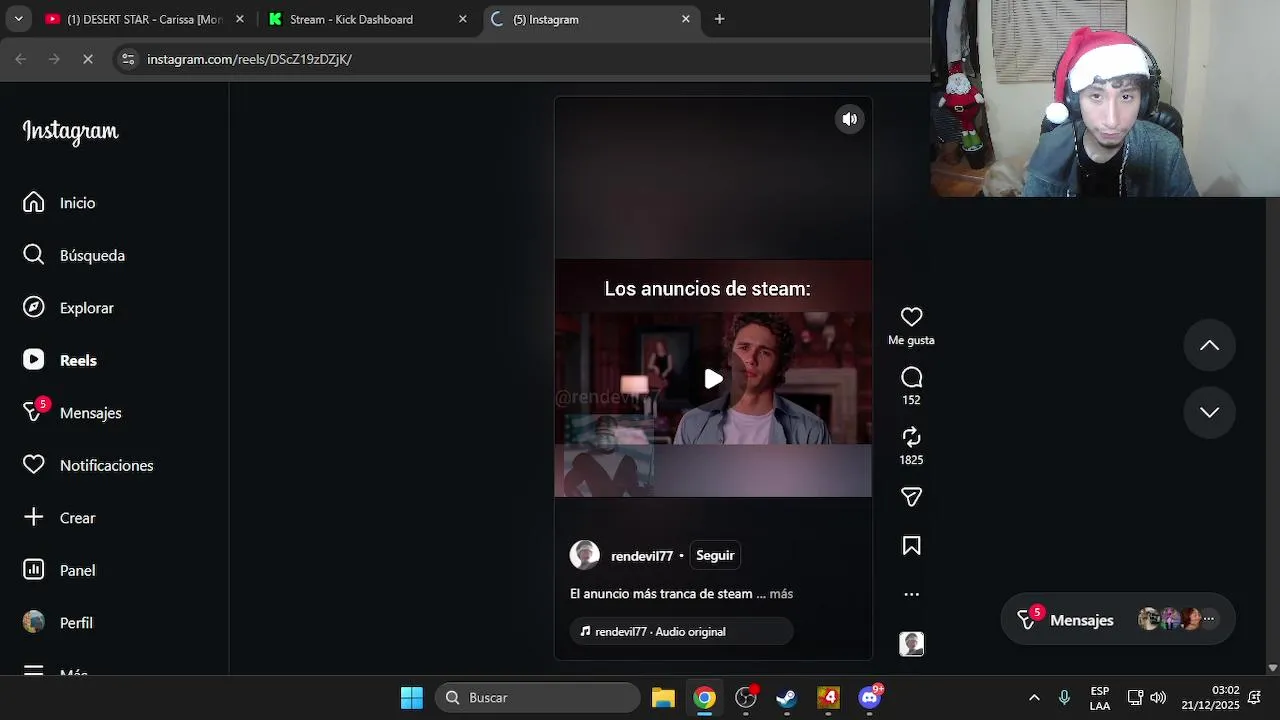
Task: View site information icon in address bar
Action: [x=128, y=59]
